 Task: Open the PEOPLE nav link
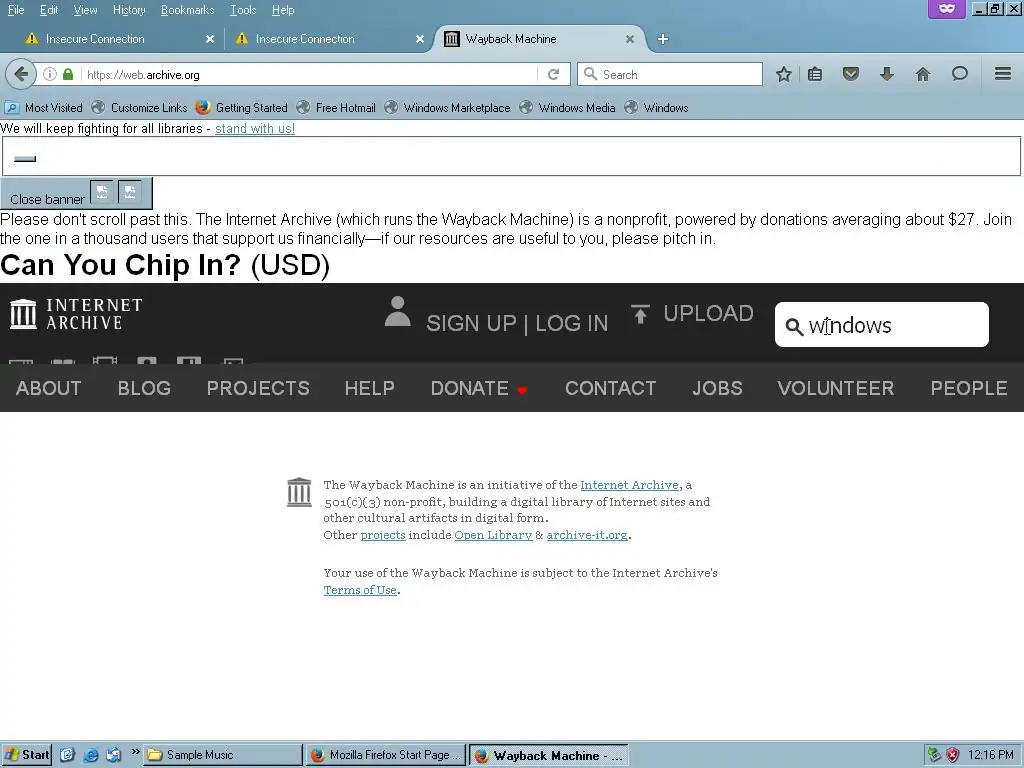click(968, 389)
